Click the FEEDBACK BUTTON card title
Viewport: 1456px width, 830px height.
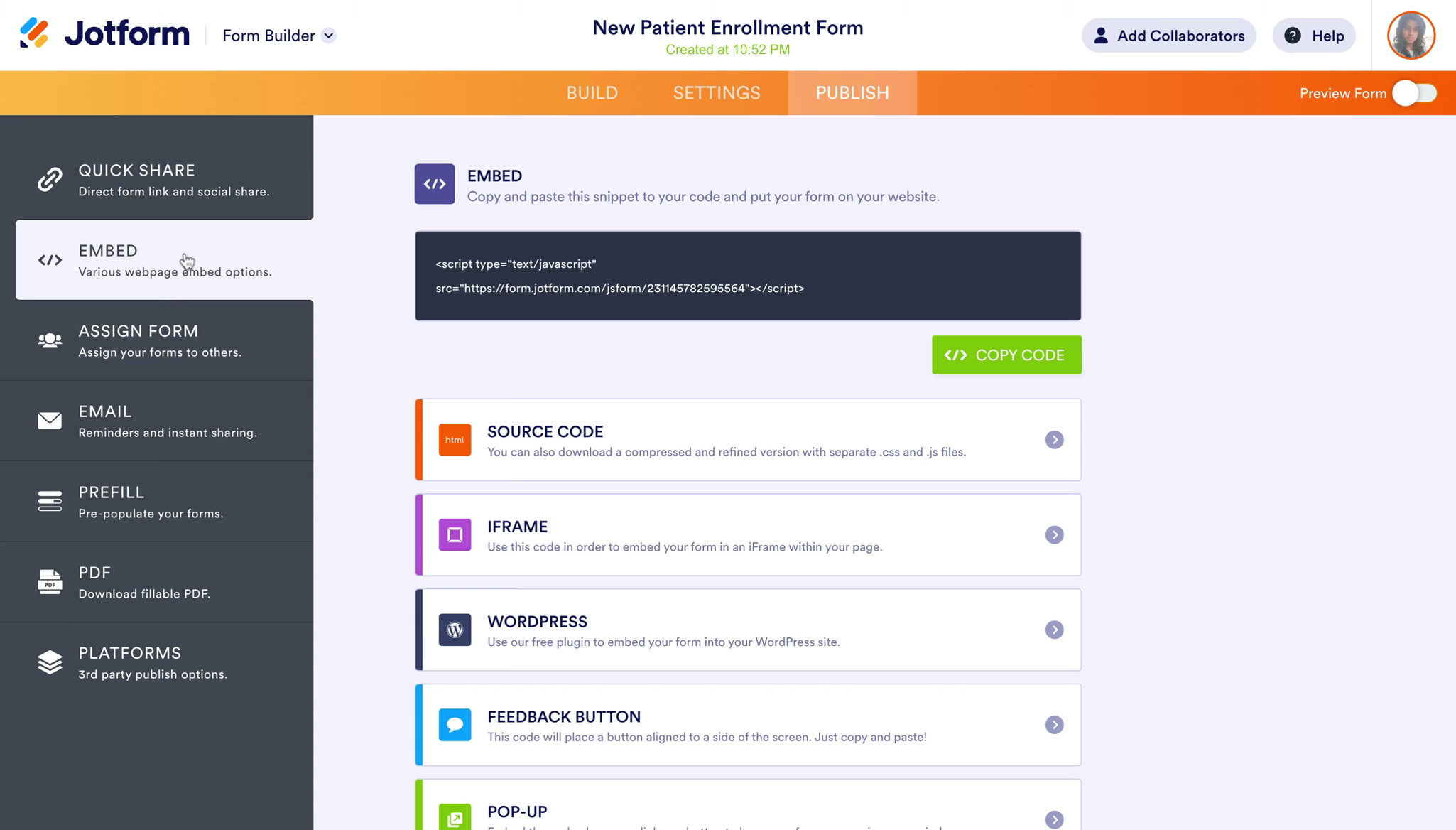pyautogui.click(x=564, y=716)
